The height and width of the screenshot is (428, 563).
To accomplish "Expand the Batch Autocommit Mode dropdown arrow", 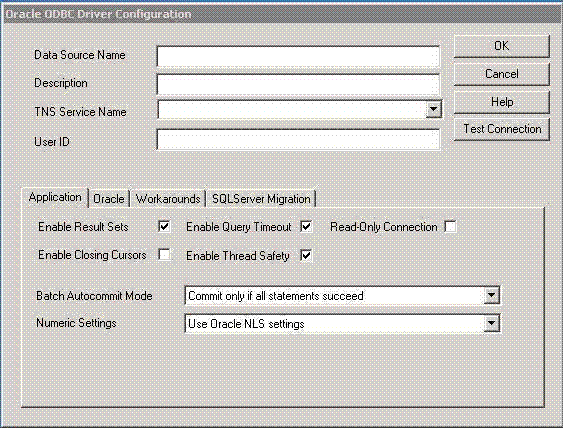I will (492, 296).
